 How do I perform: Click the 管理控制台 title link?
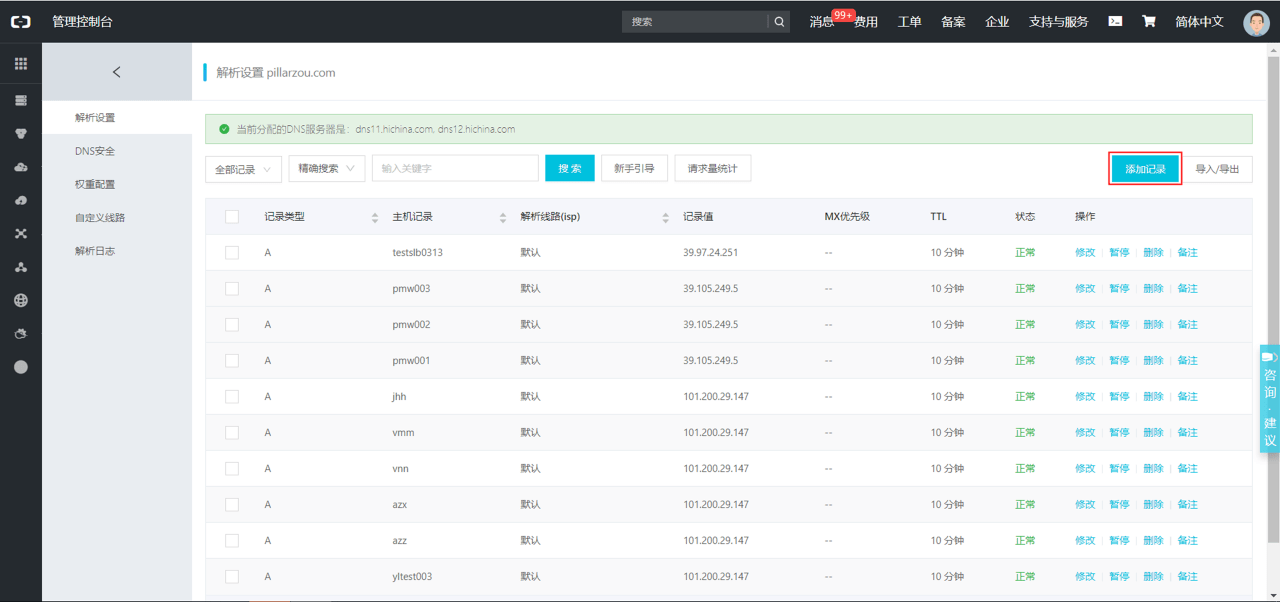point(82,21)
